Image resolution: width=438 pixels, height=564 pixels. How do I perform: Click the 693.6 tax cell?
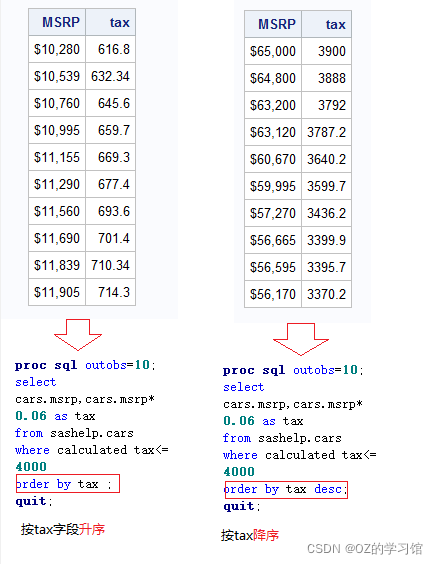110,211
